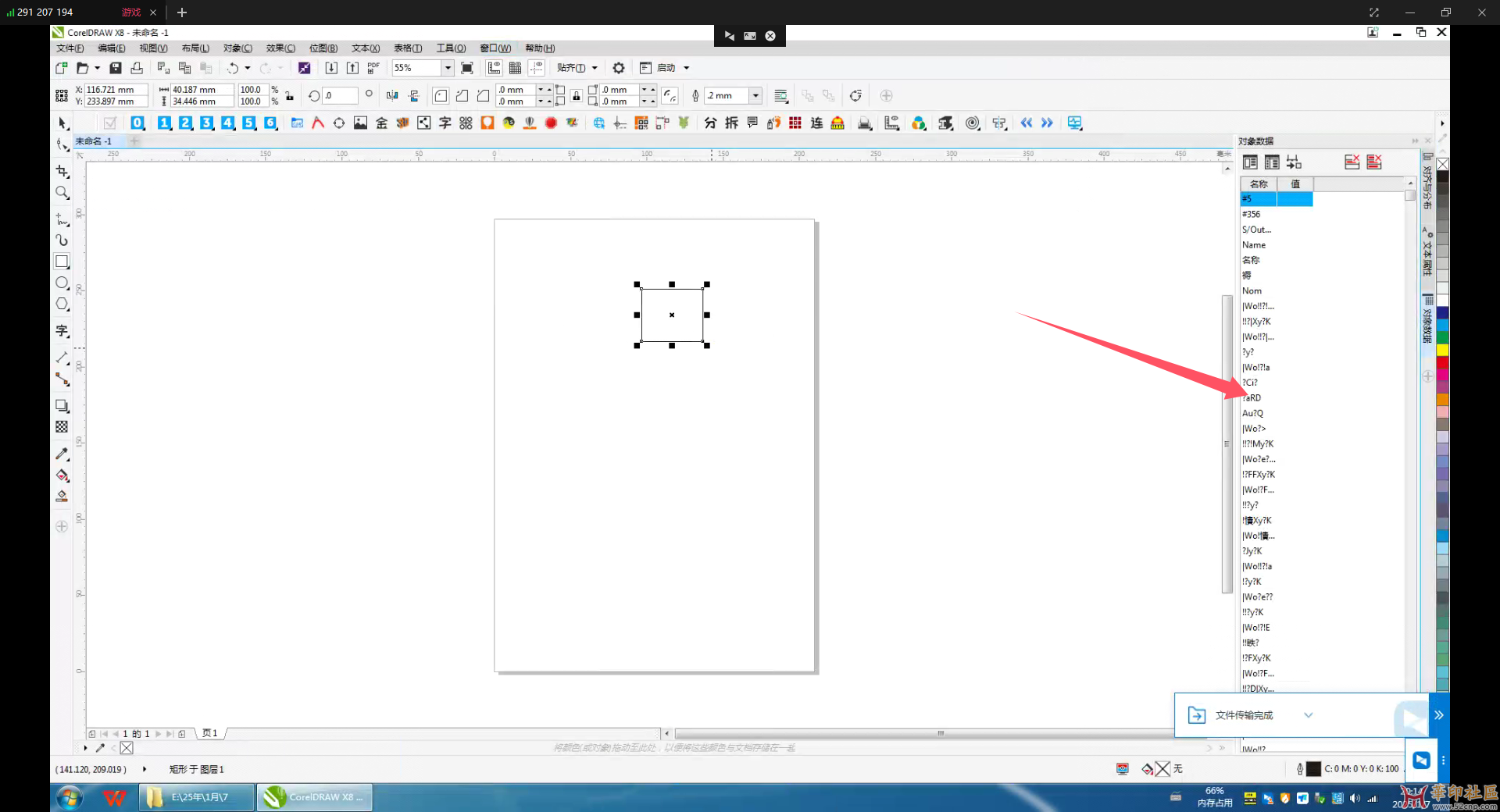
Task: Toggle round corner style
Action: [x=441, y=96]
